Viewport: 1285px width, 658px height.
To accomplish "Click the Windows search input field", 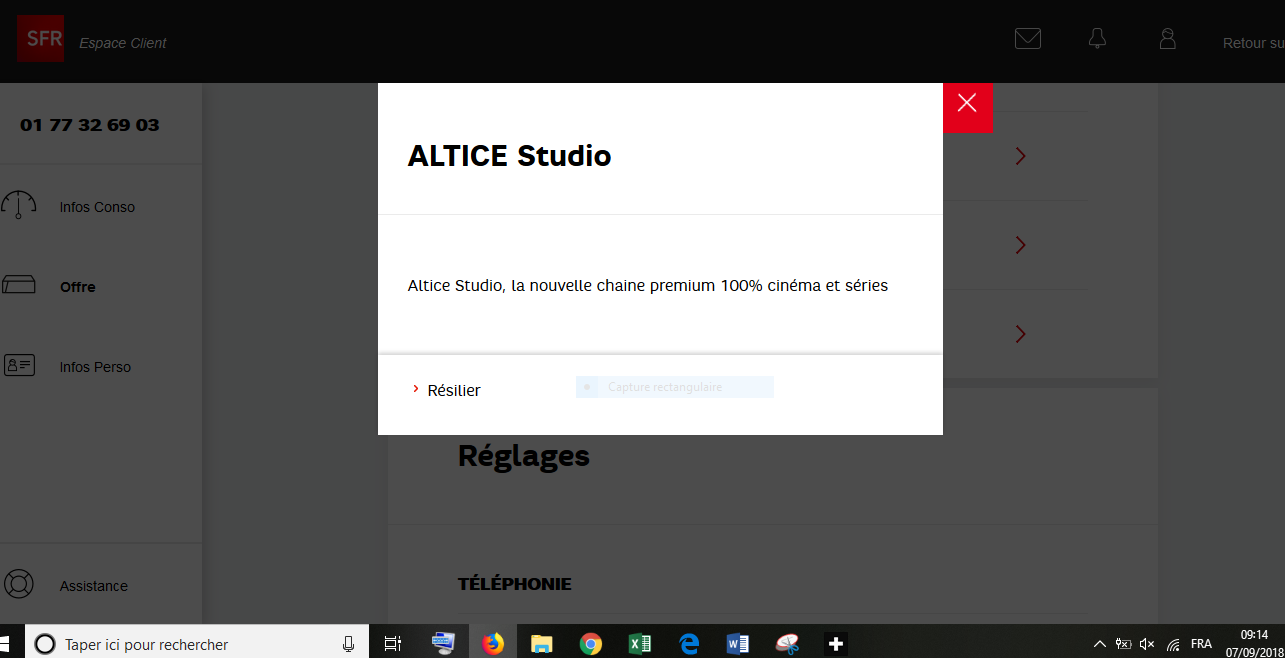I will (x=180, y=644).
